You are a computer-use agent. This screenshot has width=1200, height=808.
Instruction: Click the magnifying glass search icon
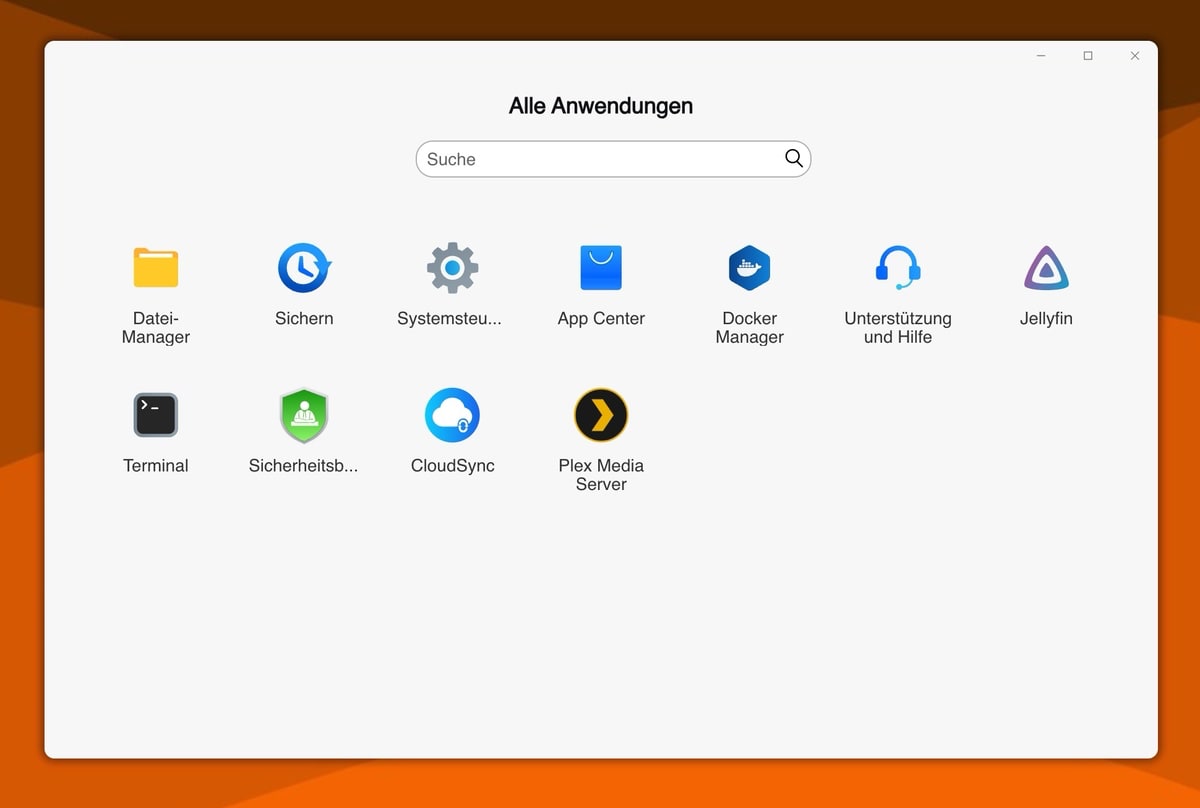point(794,158)
